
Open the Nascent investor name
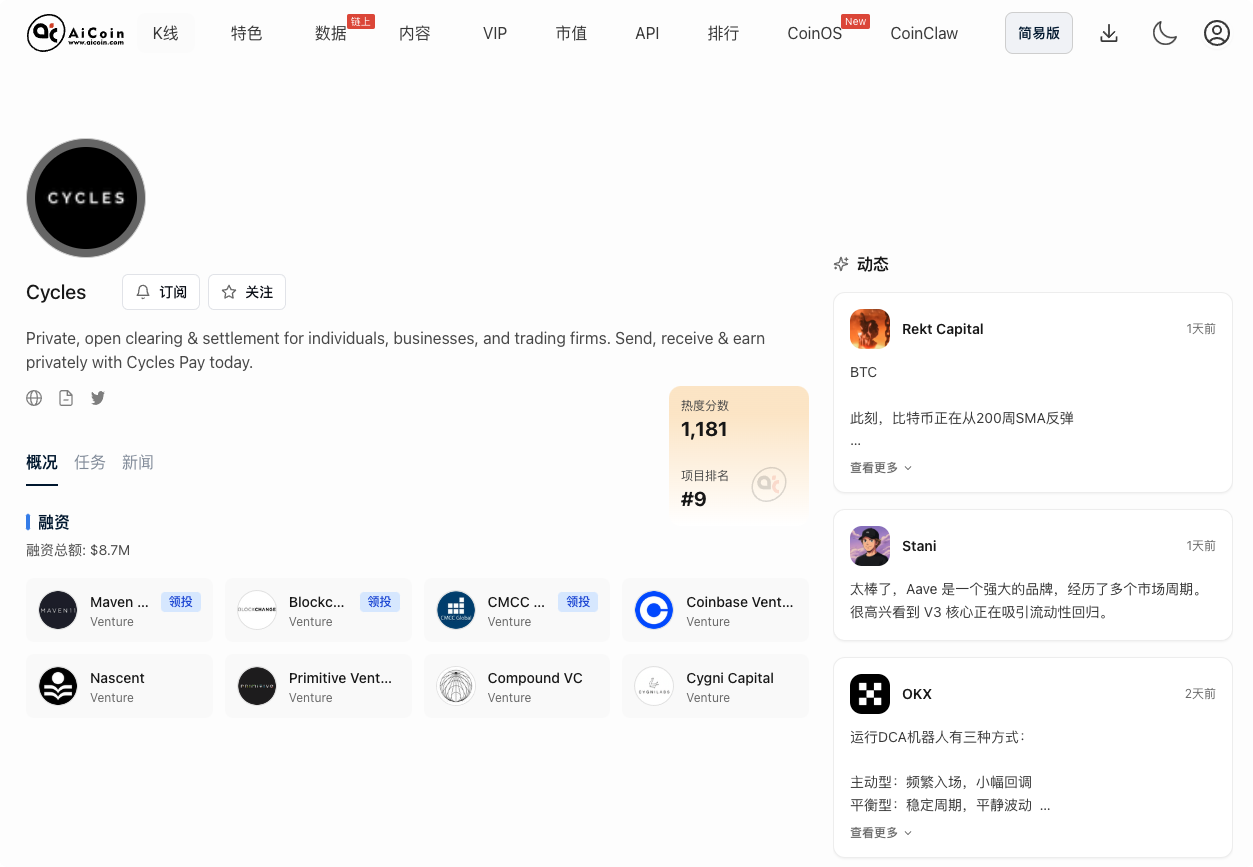point(117,678)
